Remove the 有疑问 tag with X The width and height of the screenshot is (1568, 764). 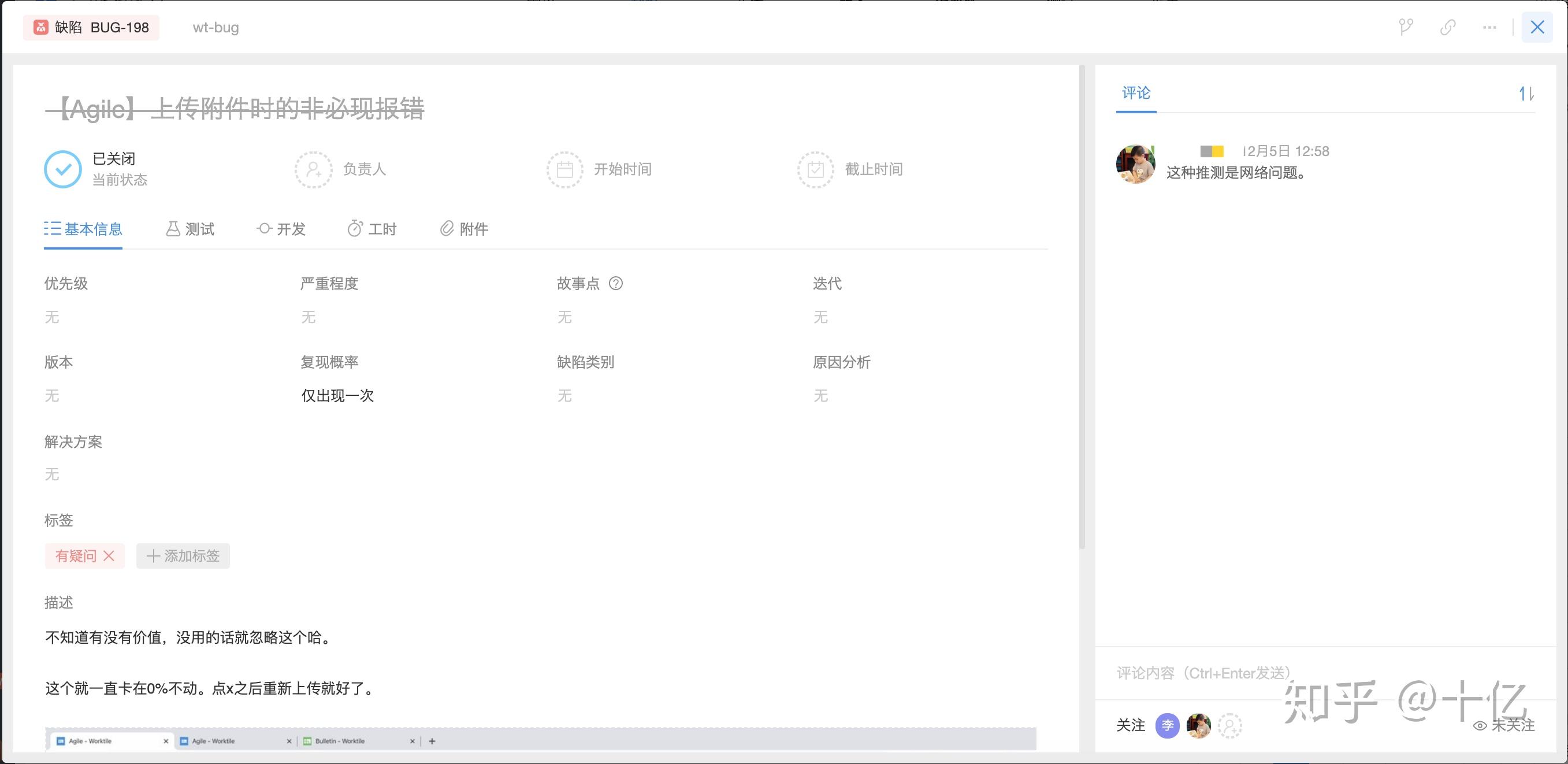click(x=109, y=556)
